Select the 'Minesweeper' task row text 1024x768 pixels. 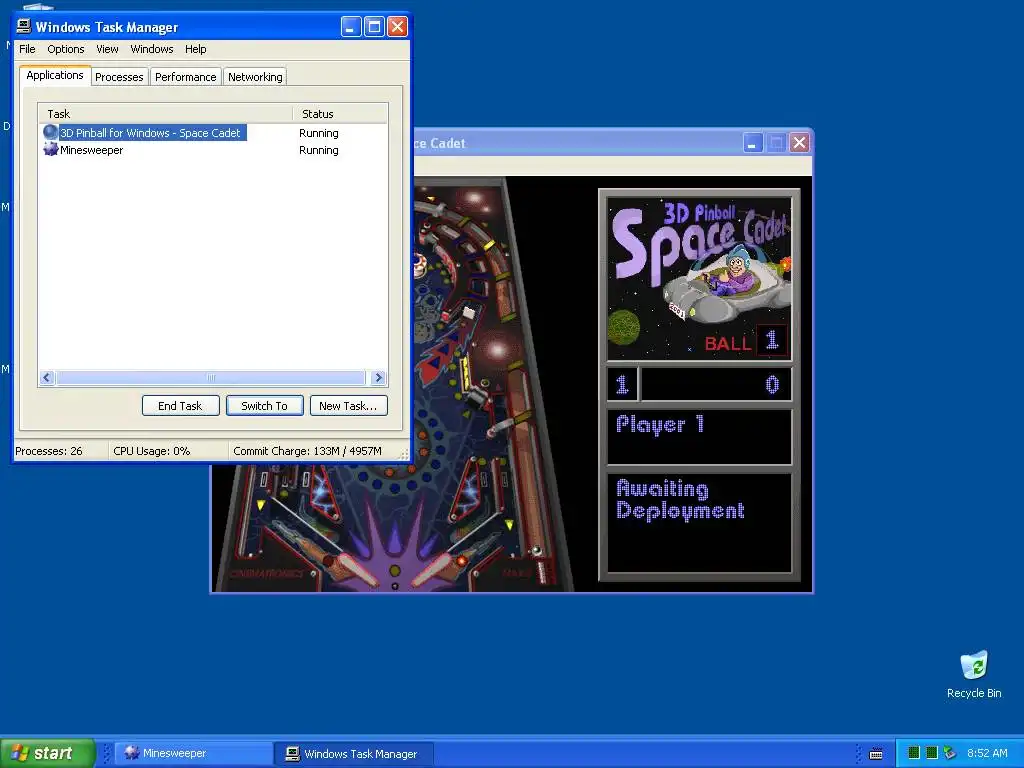pos(91,150)
